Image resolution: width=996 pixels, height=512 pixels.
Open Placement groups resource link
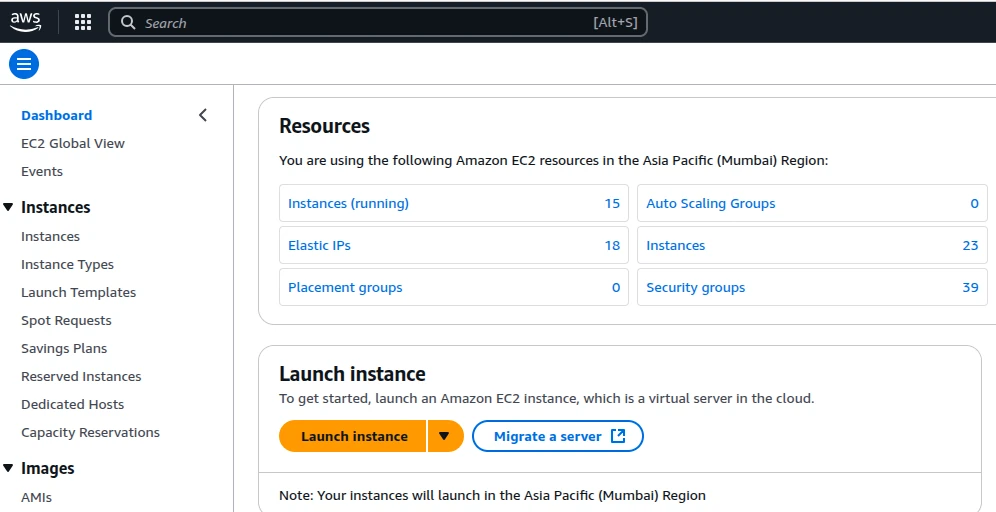point(345,287)
